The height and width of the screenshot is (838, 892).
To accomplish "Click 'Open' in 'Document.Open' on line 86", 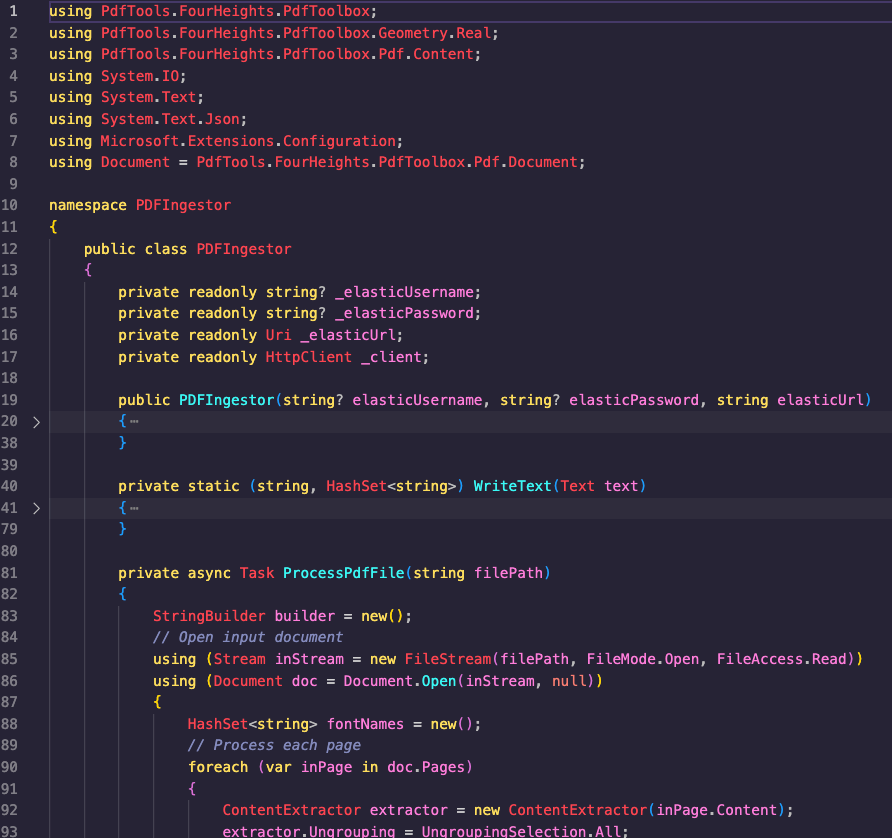I will (x=439, y=681).
